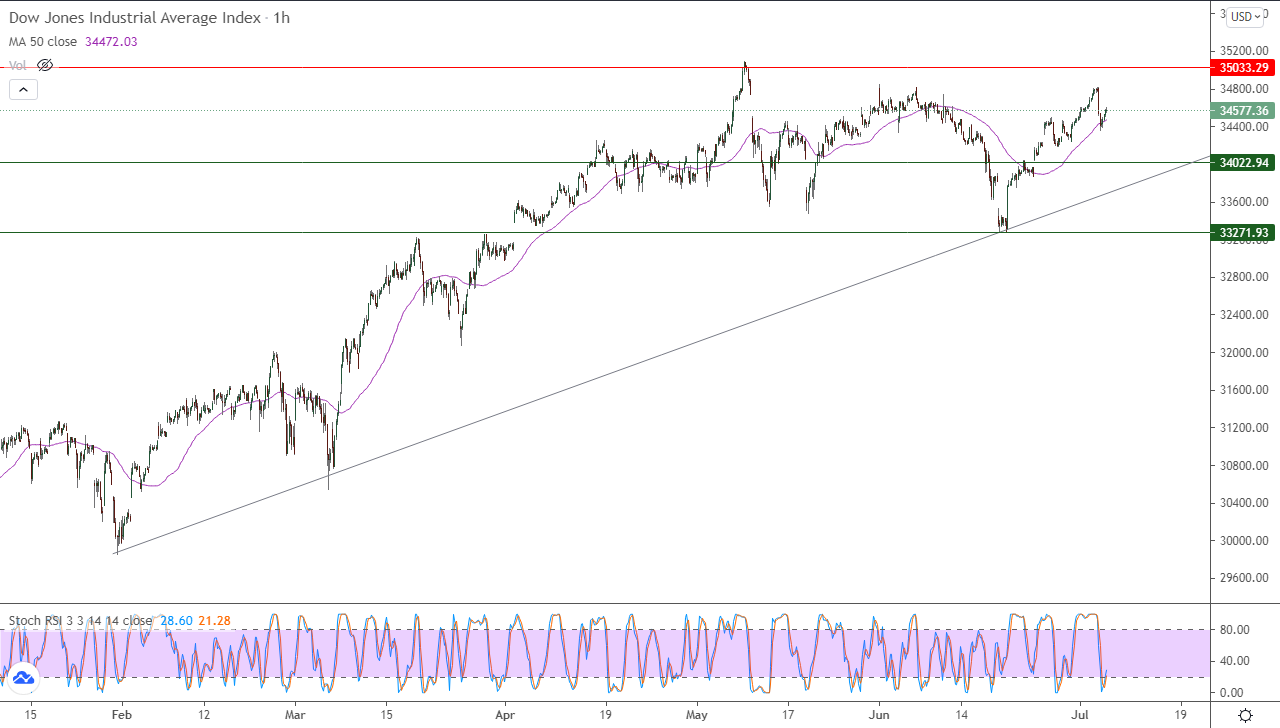This screenshot has height=728, width=1280.
Task: Click the MA value 34472.03
Action: (113, 42)
